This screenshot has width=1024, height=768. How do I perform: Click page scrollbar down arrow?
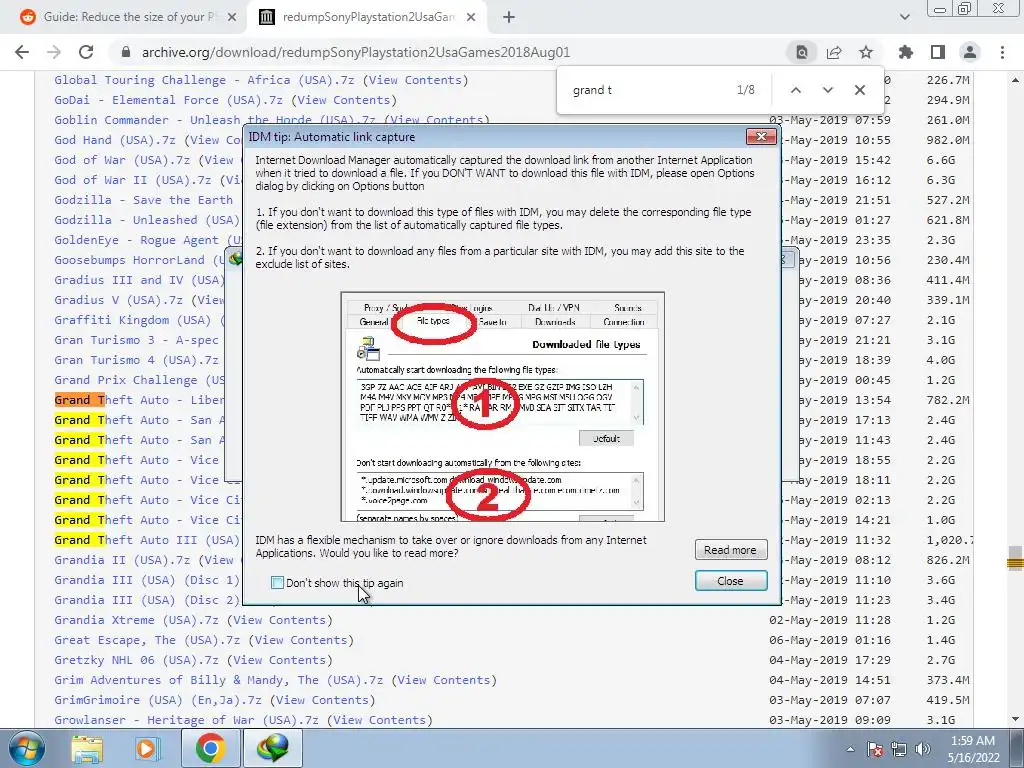(1016, 719)
